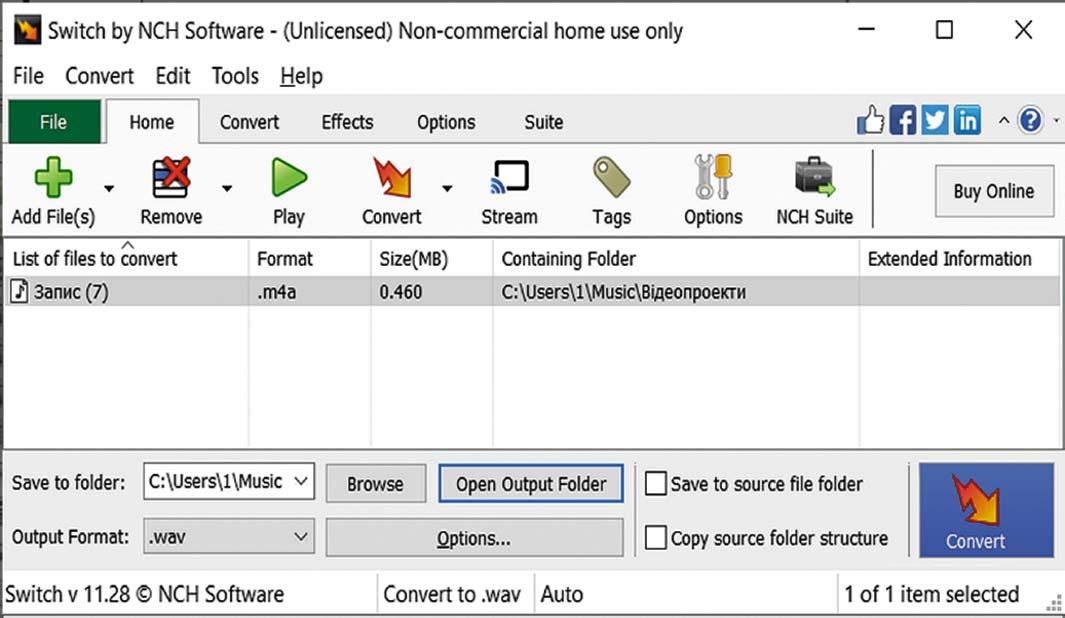Expand the Remove dropdown arrow
The image size is (1065, 618).
point(227,188)
